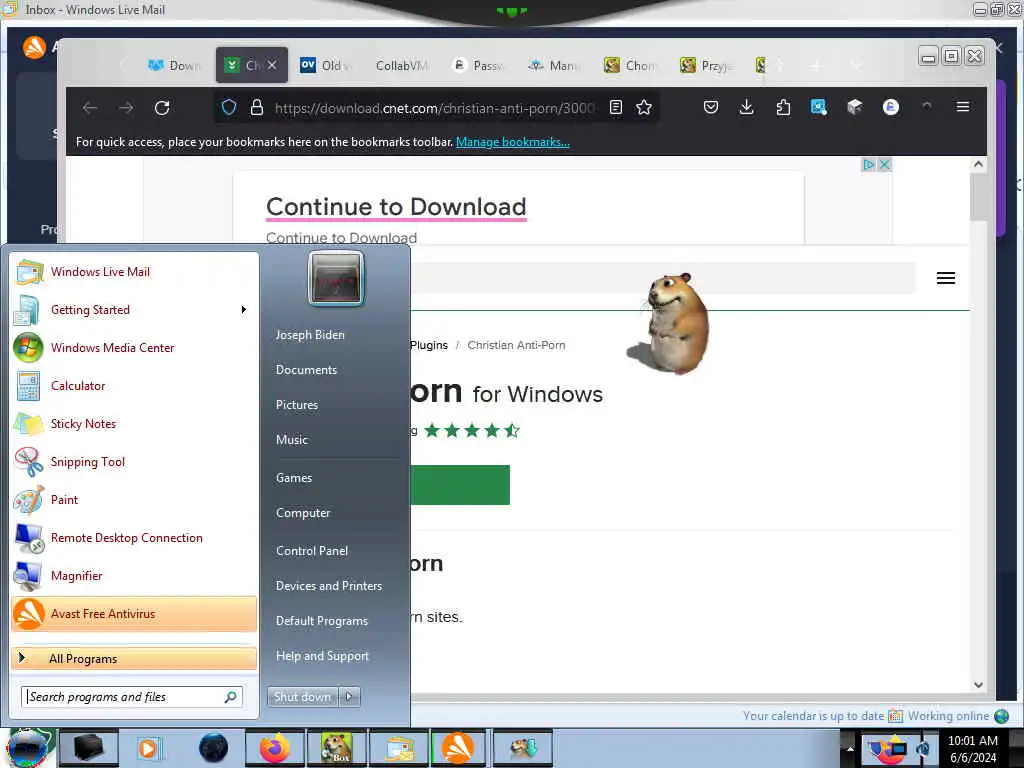Switch to the CollabVM tab
This screenshot has height=768, width=1024.
pos(401,65)
